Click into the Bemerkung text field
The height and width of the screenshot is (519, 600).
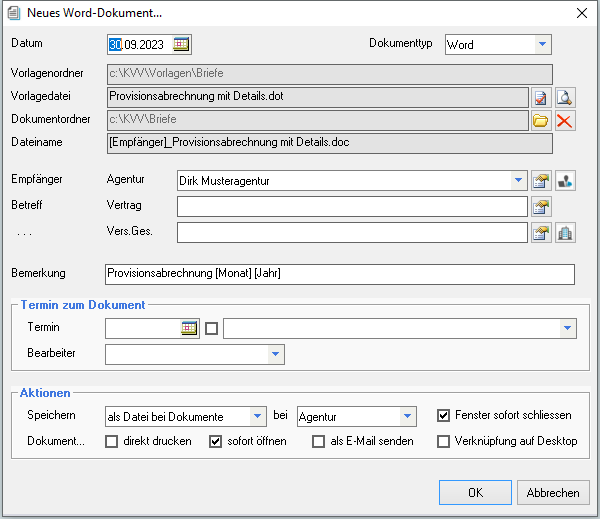(x=340, y=274)
